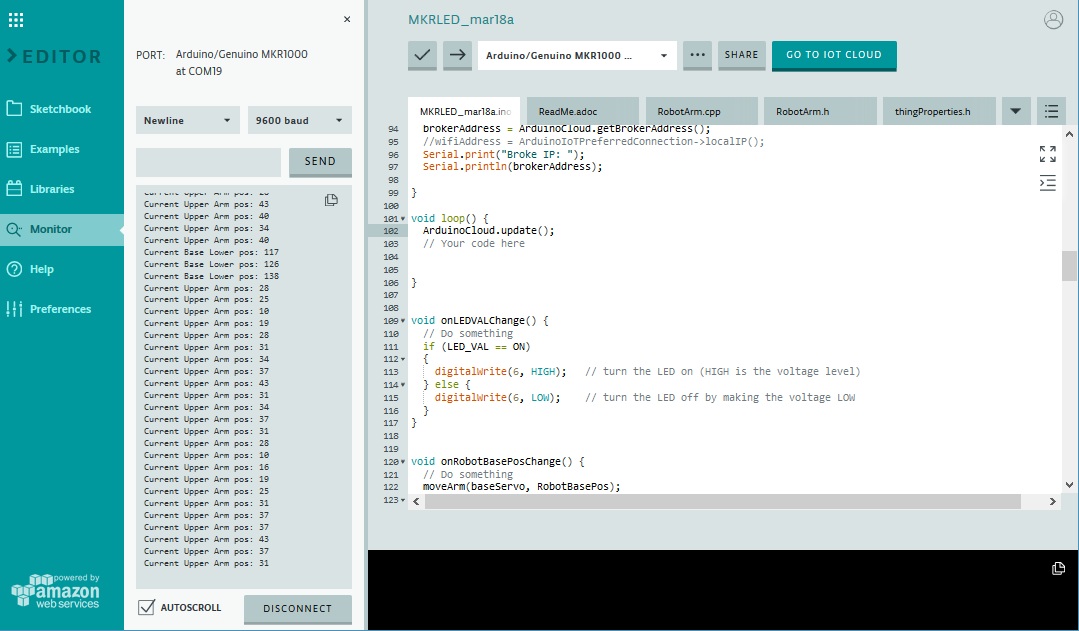Viewport: 1079px width, 631px height.
Task: Click the Verify checkmark button
Action: 422,55
